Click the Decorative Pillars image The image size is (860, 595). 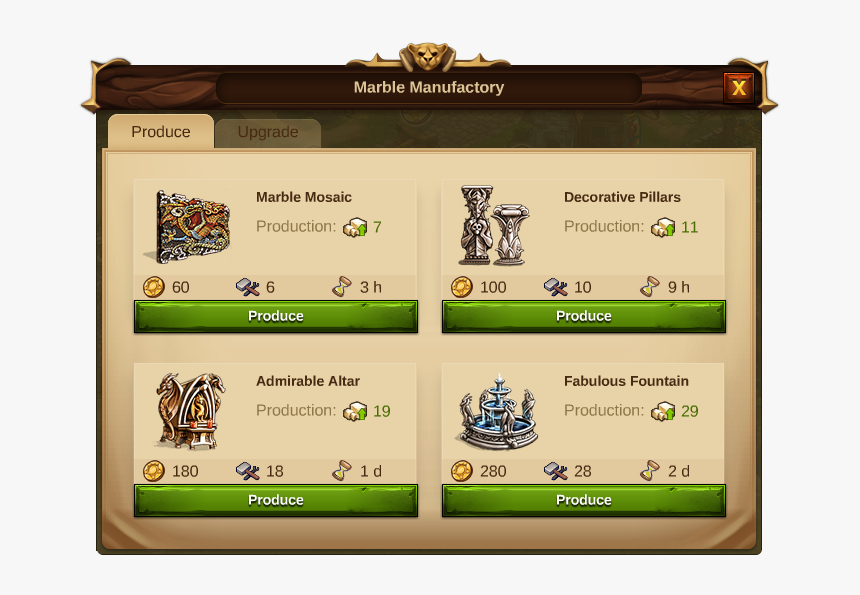click(495, 225)
